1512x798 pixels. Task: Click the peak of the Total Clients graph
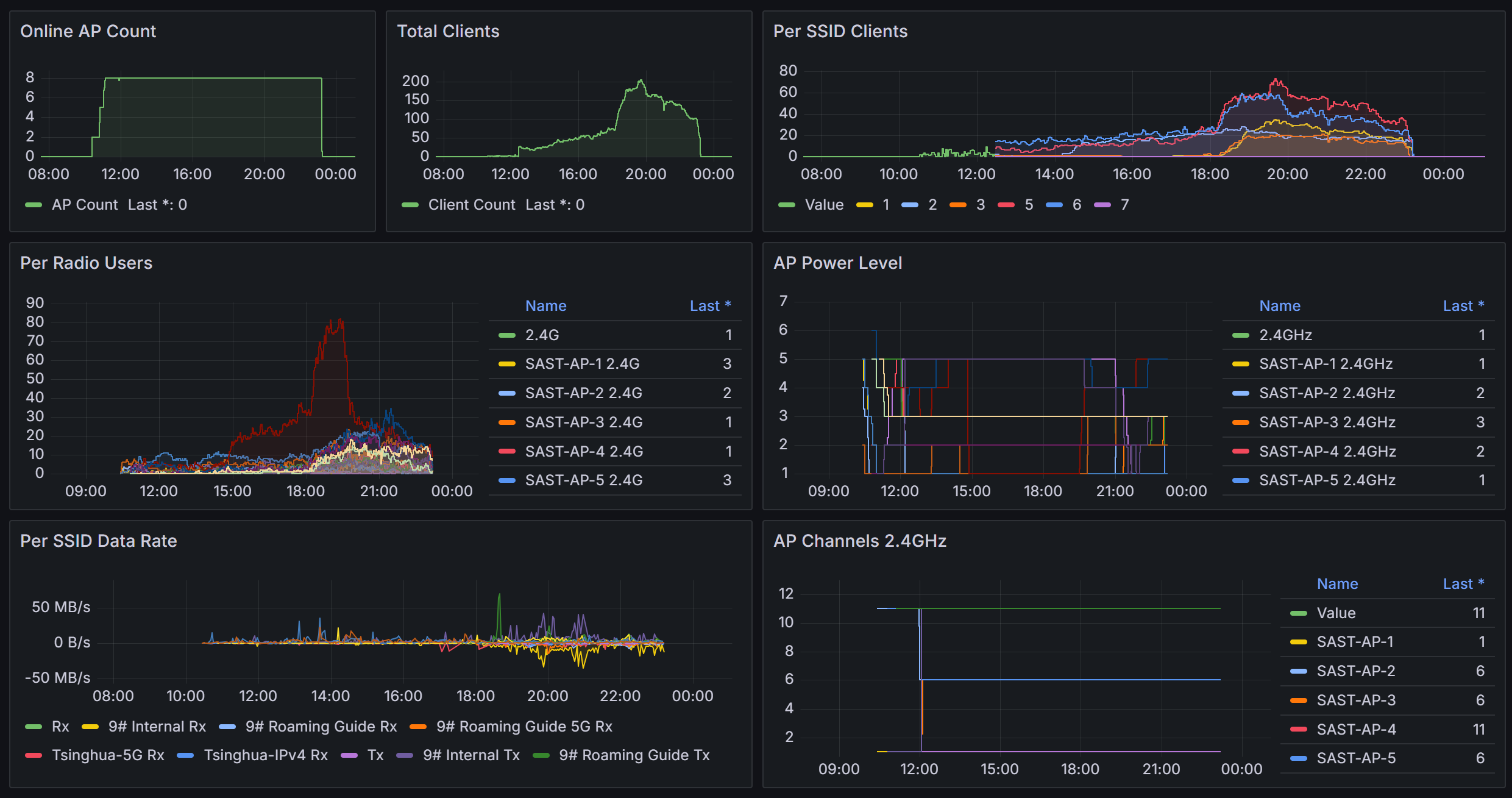(640, 80)
